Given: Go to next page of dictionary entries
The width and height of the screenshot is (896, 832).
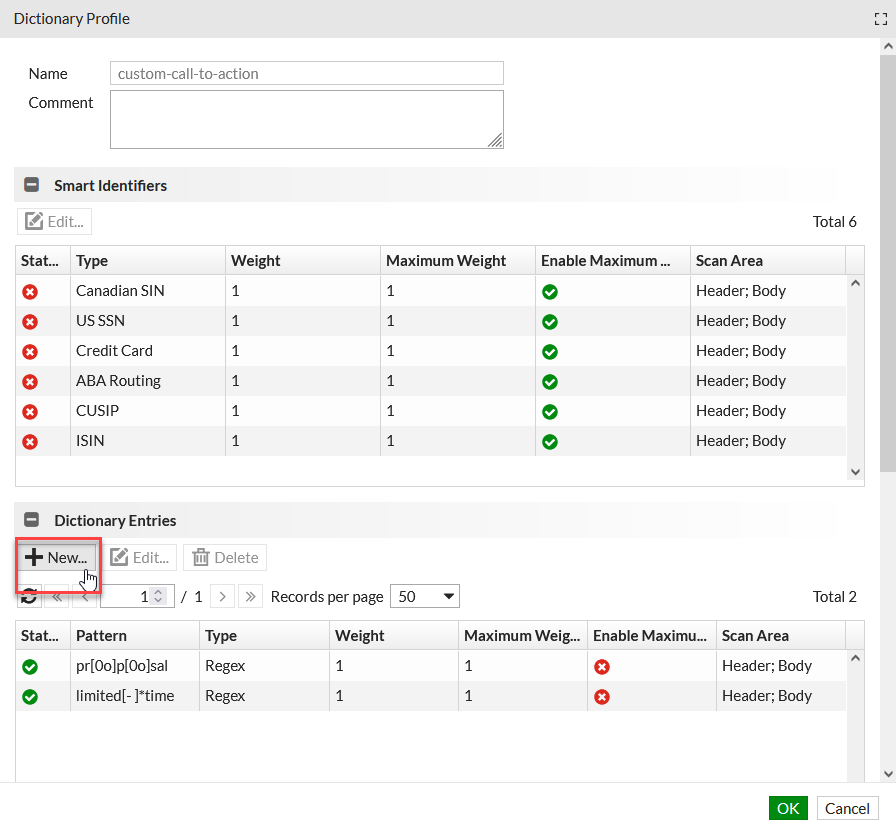Looking at the screenshot, I should pyautogui.click(x=222, y=597).
